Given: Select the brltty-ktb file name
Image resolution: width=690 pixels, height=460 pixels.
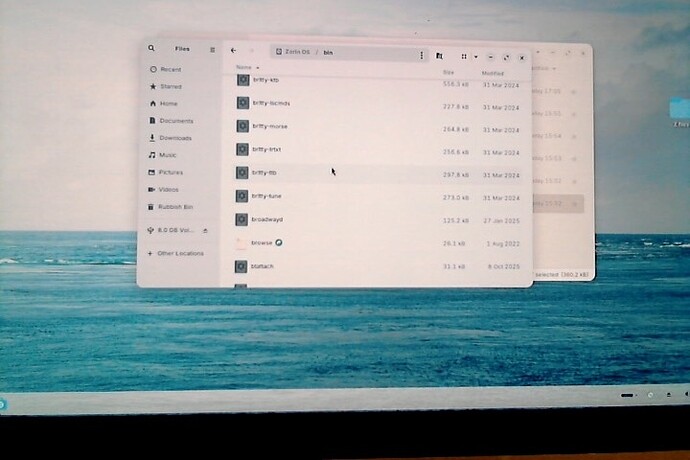Looking at the screenshot, I should tap(266, 80).
